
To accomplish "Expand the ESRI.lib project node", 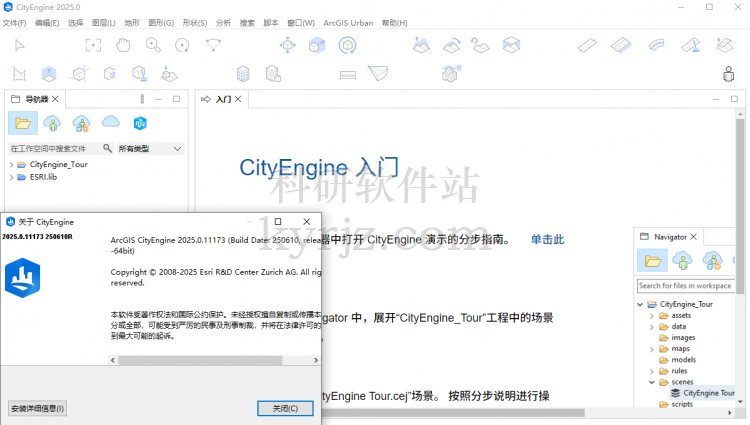I will click(x=11, y=177).
